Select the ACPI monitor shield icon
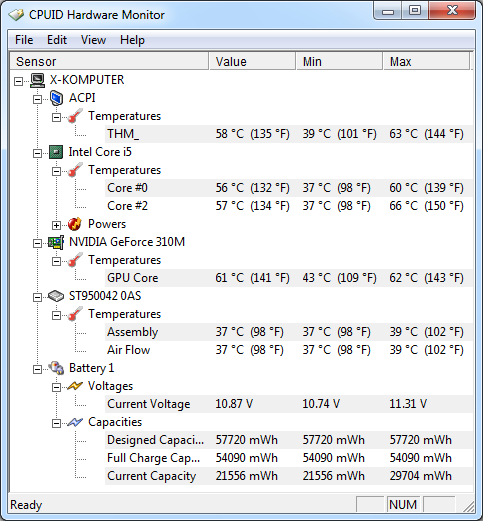Screen dimensions: 483x521 [56, 98]
